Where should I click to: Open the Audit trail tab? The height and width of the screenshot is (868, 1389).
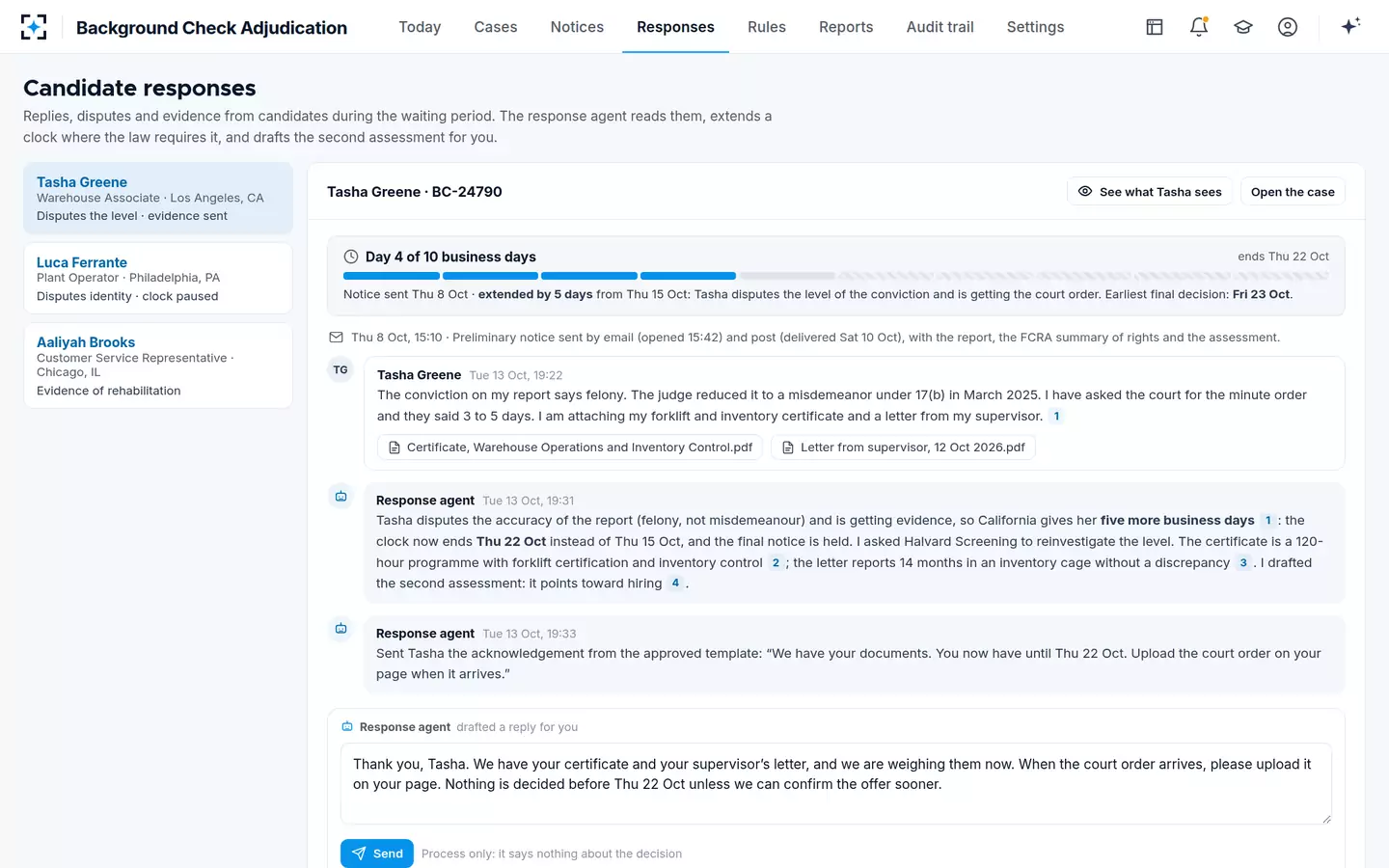pyautogui.click(x=940, y=27)
